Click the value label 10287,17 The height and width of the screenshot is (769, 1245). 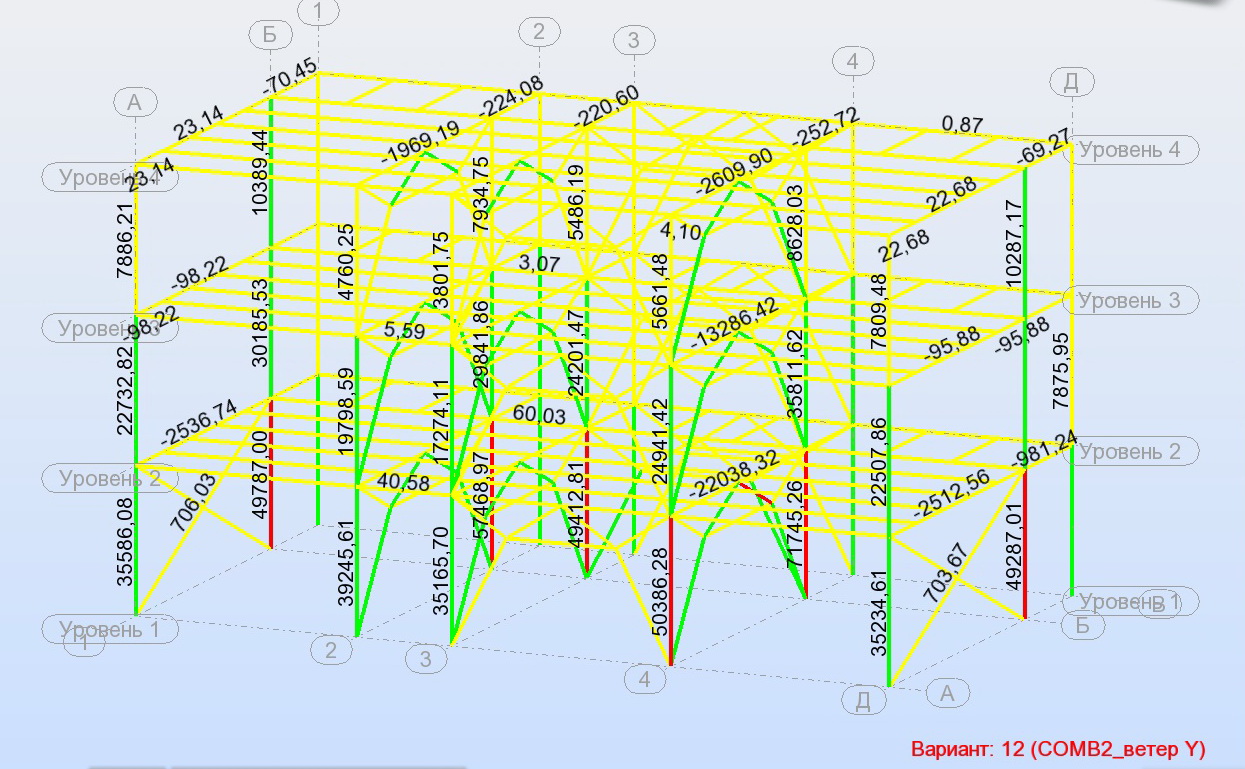pos(1015,245)
